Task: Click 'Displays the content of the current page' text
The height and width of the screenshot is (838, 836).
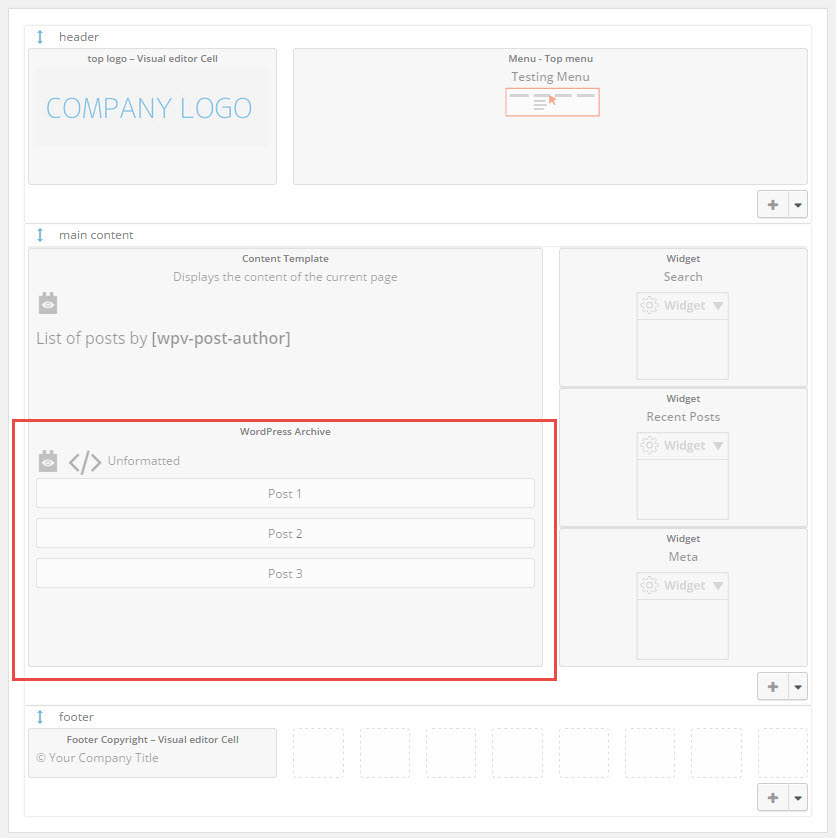Action: tap(285, 277)
